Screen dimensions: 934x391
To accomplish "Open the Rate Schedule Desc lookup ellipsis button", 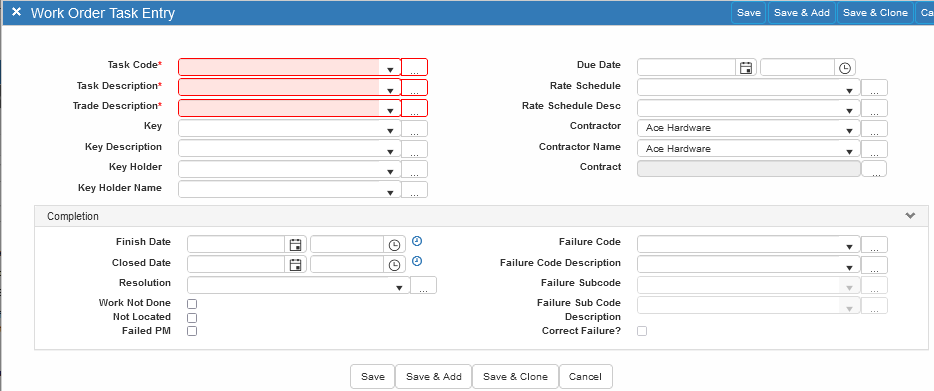I will 874,108.
